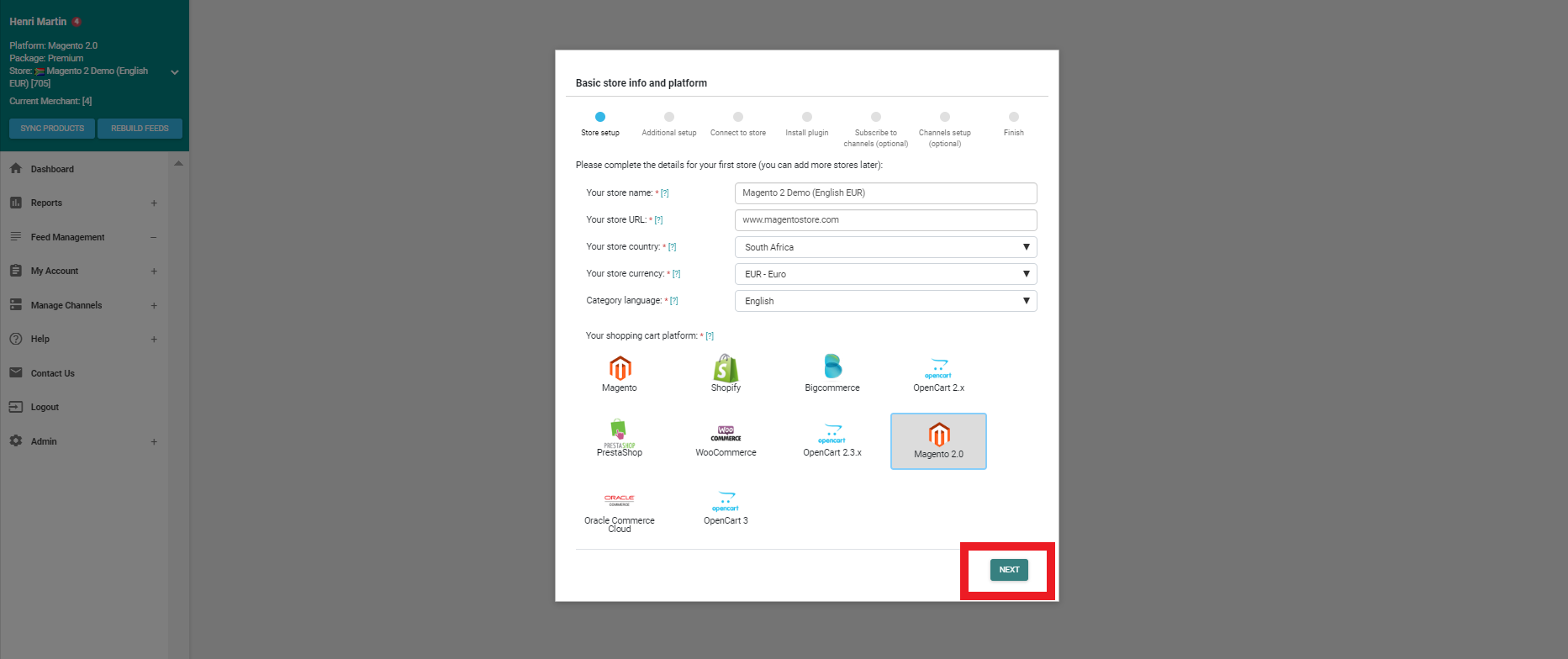Open the store URL help link
The image size is (1568, 659).
pyautogui.click(x=658, y=220)
